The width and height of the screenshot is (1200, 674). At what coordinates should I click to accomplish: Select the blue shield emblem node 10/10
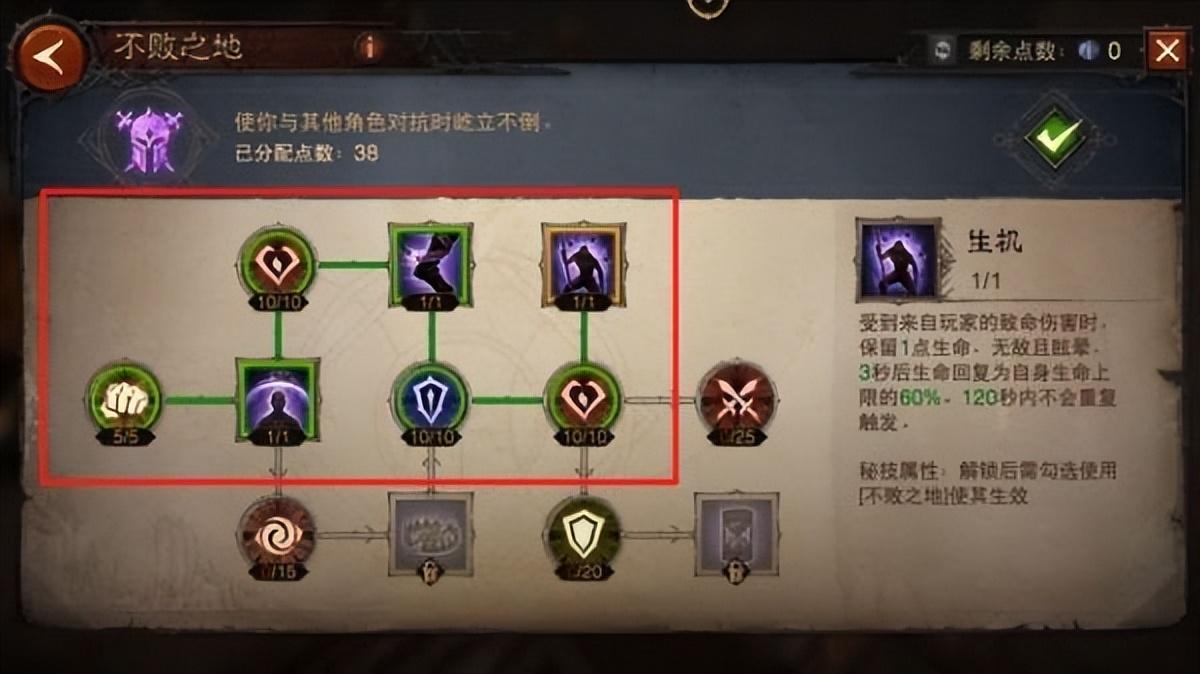pyautogui.click(x=430, y=400)
